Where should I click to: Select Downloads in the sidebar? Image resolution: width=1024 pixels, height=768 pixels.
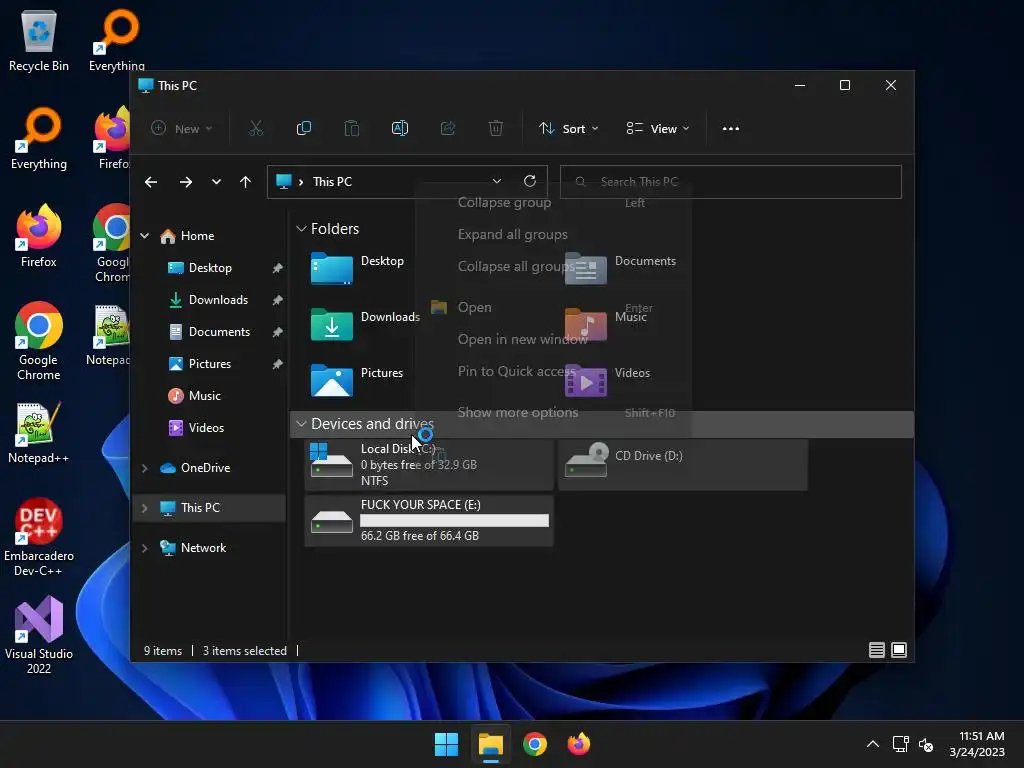tap(218, 300)
